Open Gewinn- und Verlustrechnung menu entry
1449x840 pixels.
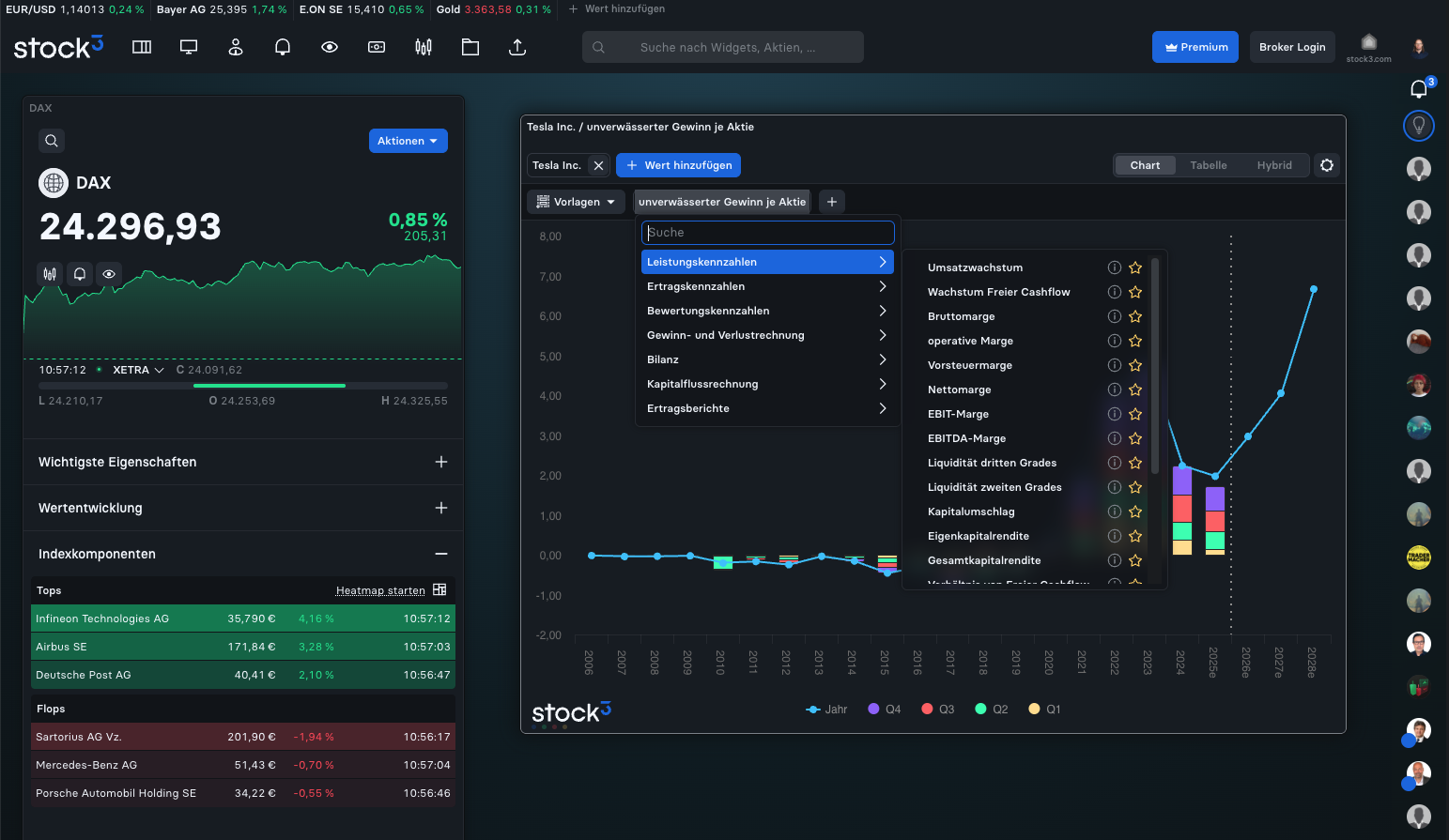pos(767,335)
